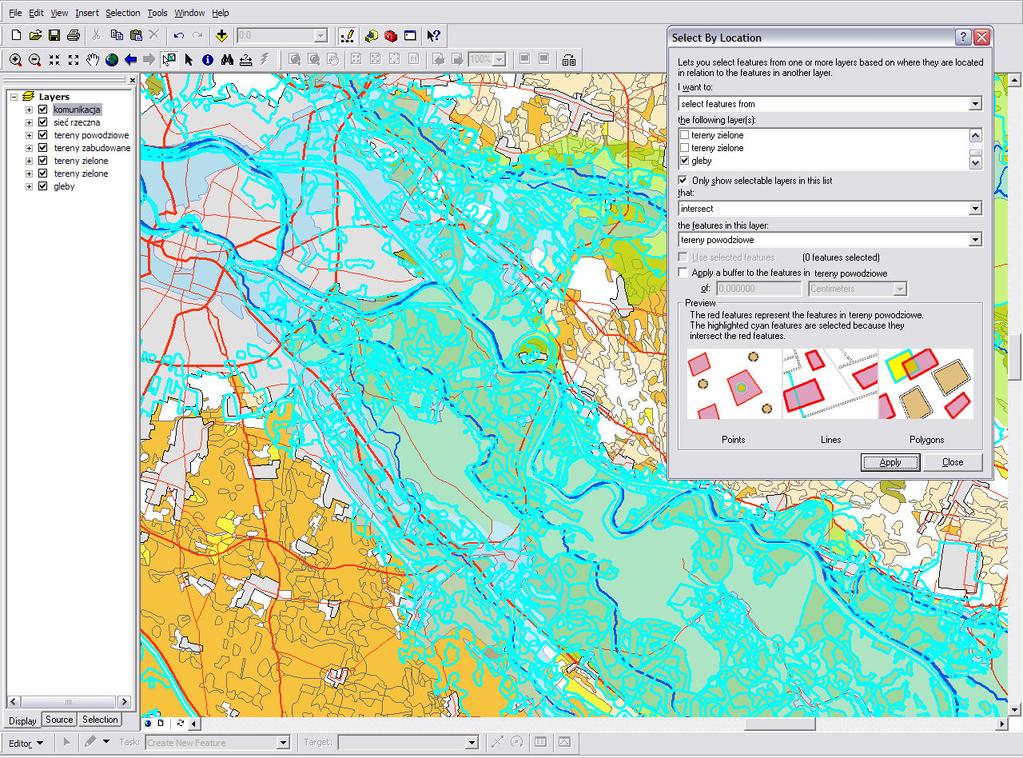1023x758 pixels.
Task: Open the 'tereny powodziowe' layer dropdown
Action: pyautogui.click(x=975, y=240)
